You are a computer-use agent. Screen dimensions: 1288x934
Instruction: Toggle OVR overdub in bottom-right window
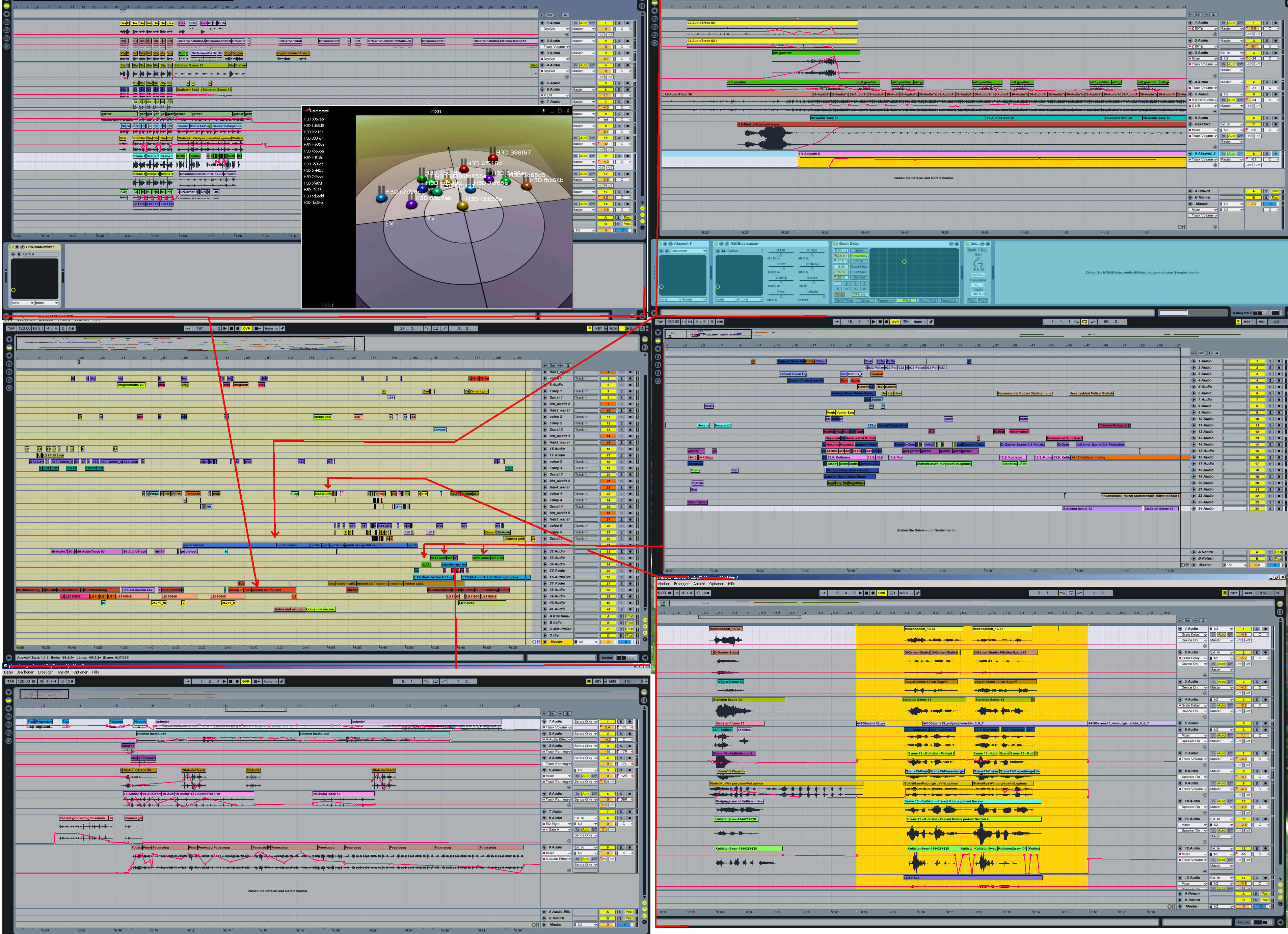click(882, 593)
